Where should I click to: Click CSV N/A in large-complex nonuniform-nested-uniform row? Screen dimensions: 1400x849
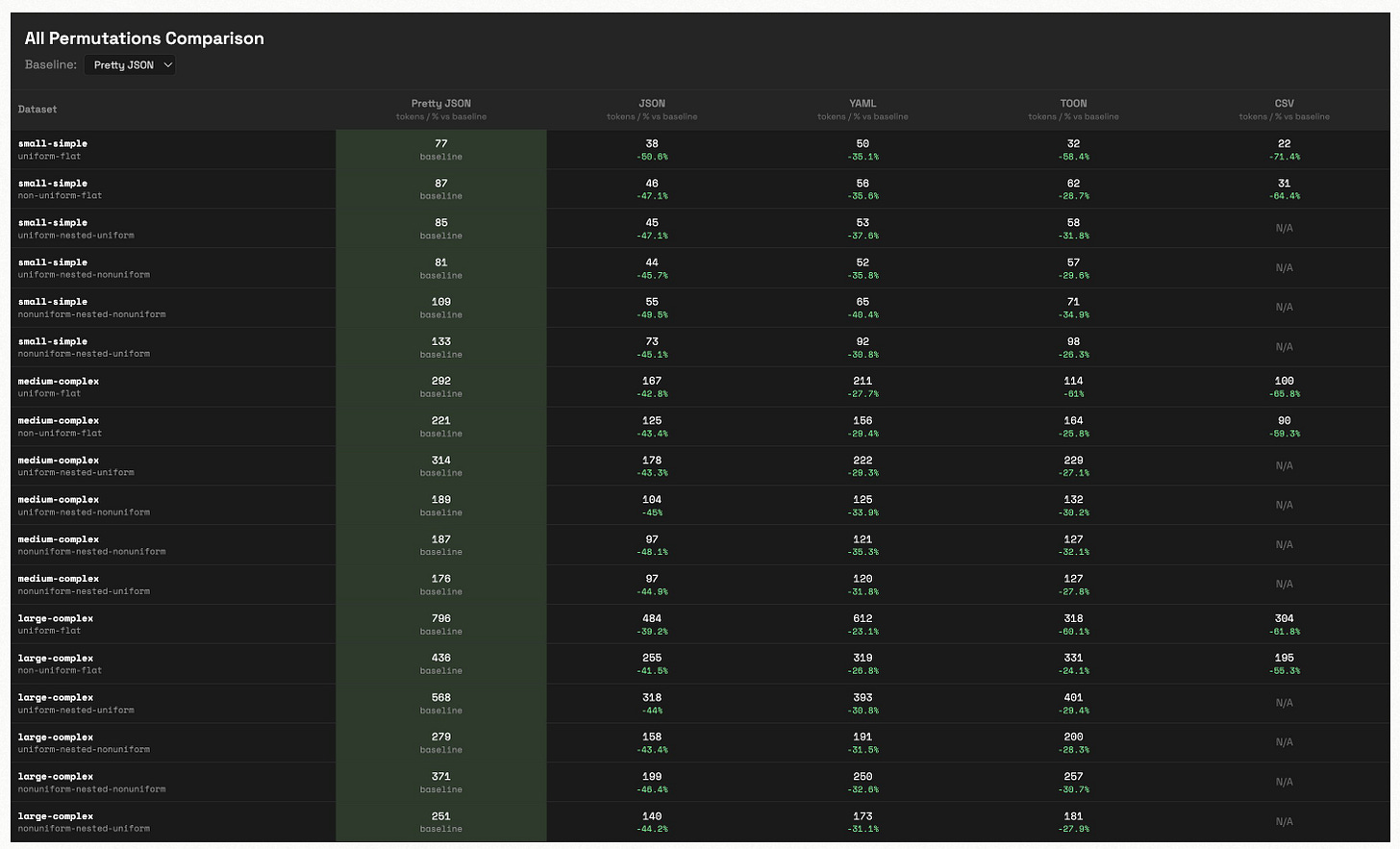click(x=1284, y=821)
